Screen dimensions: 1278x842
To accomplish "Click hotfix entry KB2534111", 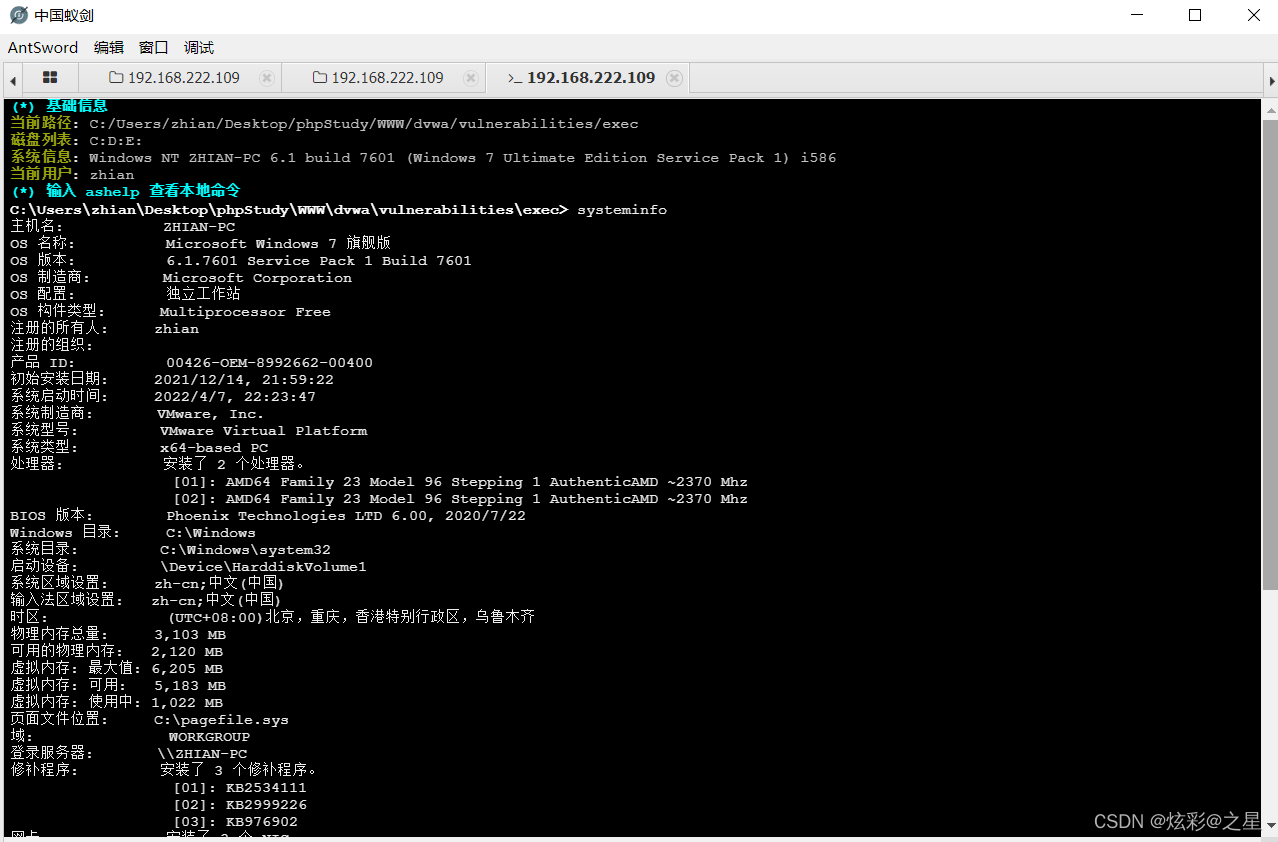I will coord(240,788).
